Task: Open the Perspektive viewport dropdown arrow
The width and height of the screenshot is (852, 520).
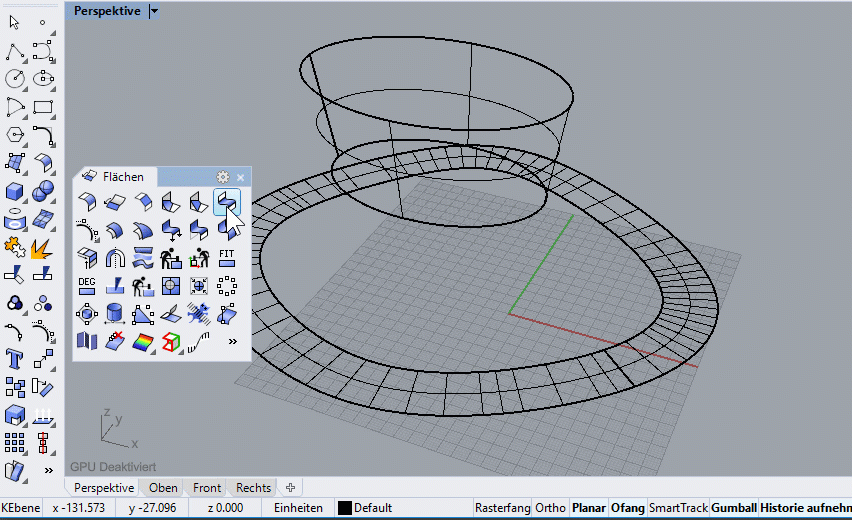Action: (154, 11)
